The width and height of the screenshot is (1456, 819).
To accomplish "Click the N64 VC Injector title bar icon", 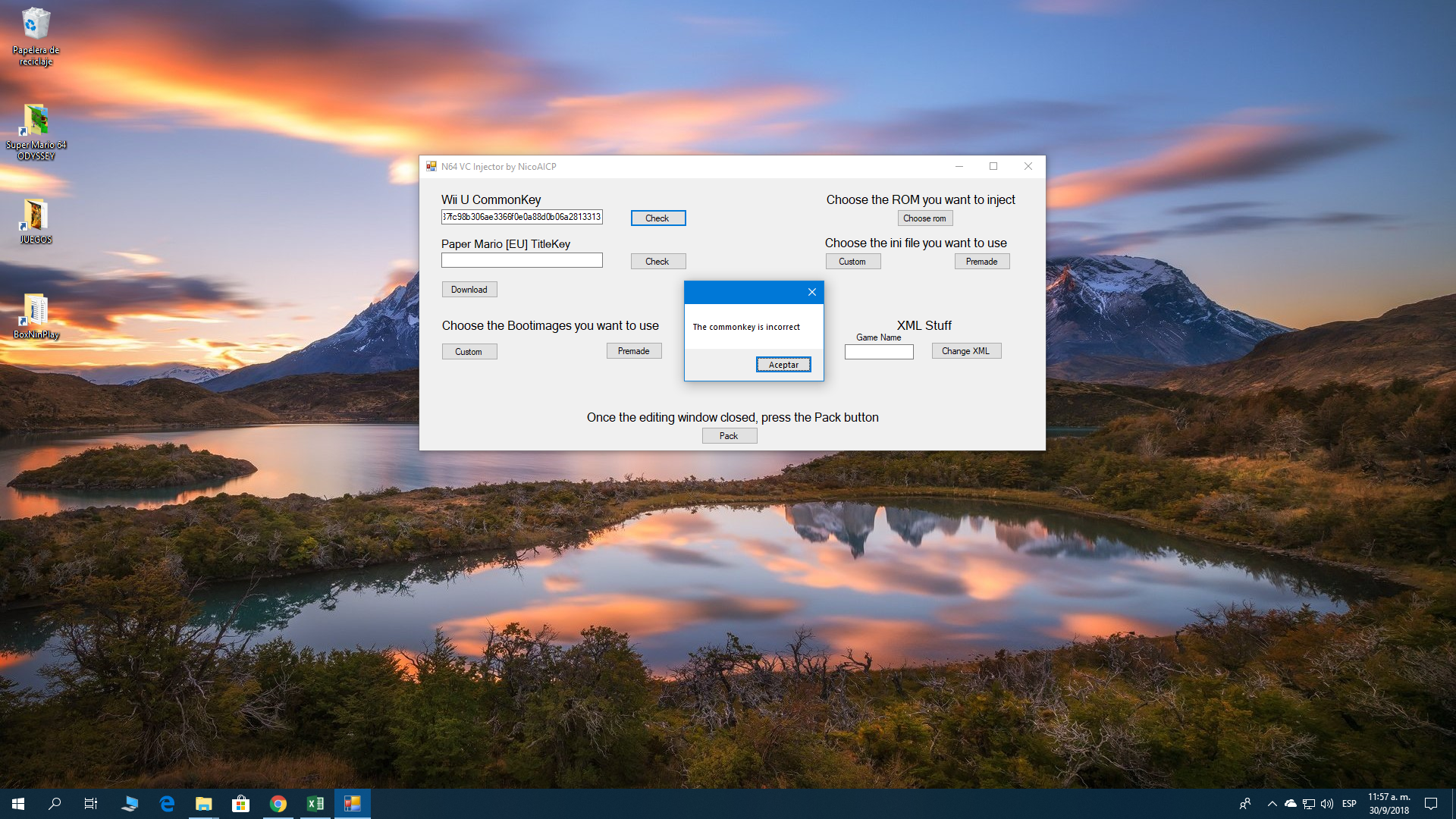I will 431,167.
